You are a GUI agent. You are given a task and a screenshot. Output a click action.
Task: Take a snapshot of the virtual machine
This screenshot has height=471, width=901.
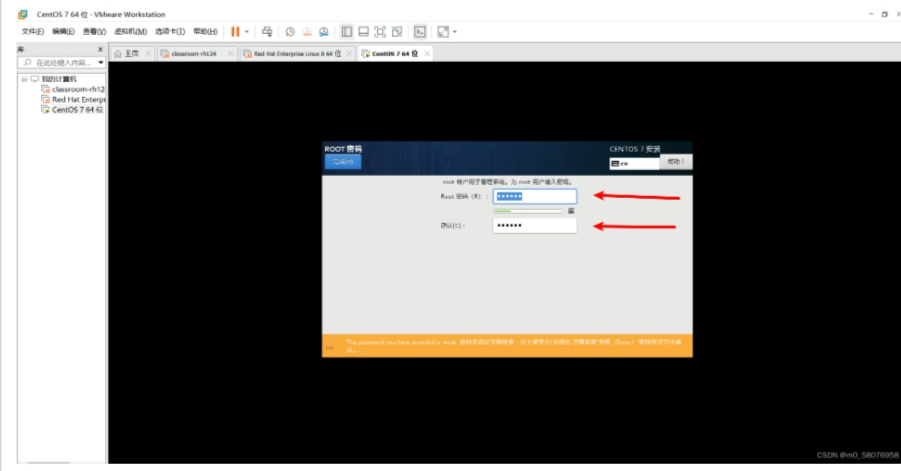[x=290, y=32]
